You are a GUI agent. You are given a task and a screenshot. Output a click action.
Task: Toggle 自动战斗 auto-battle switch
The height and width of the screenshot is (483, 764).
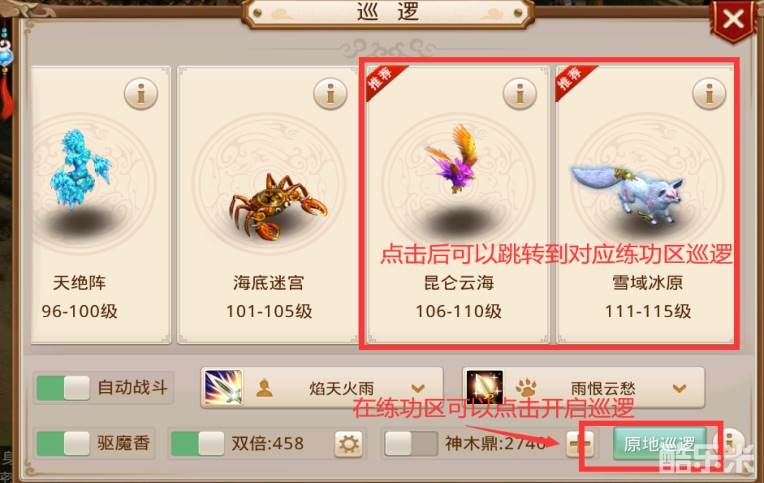point(63,388)
